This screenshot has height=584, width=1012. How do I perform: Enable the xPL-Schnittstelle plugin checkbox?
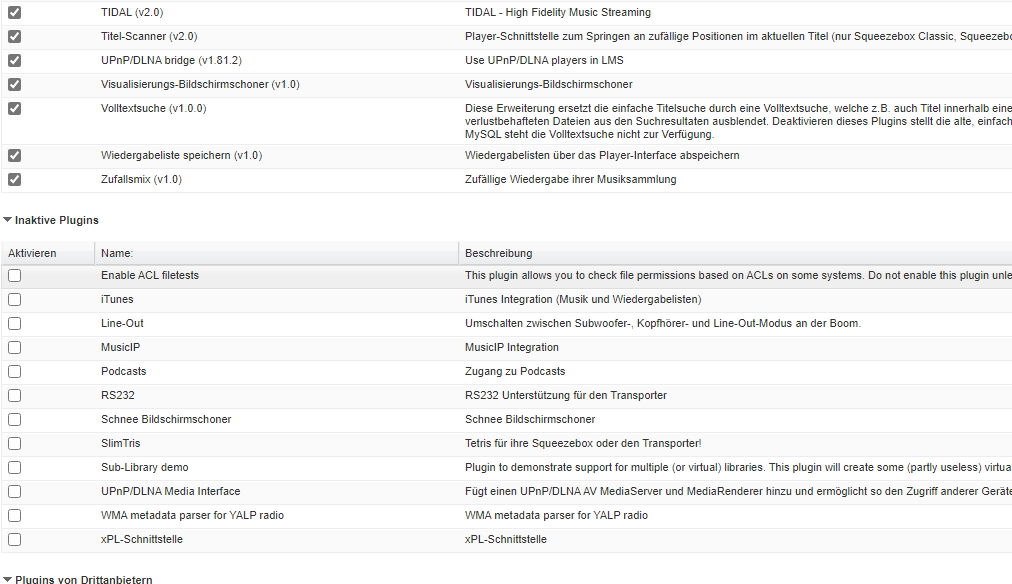tap(14, 540)
